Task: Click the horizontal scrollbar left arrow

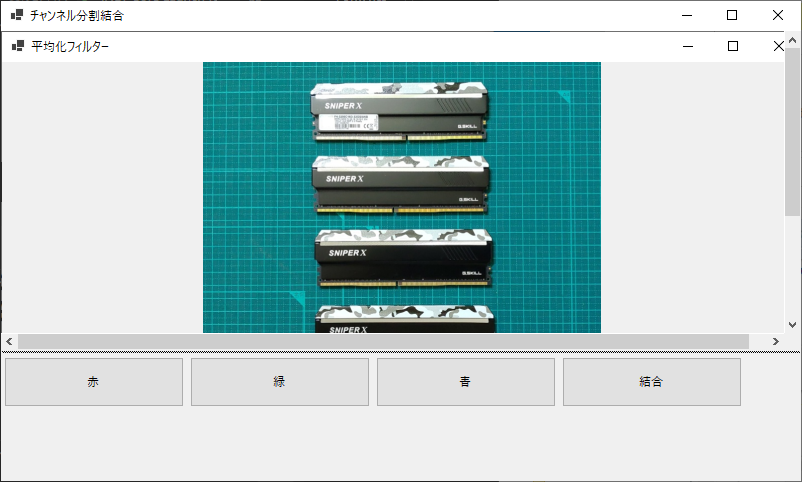Action: pyautogui.click(x=9, y=341)
